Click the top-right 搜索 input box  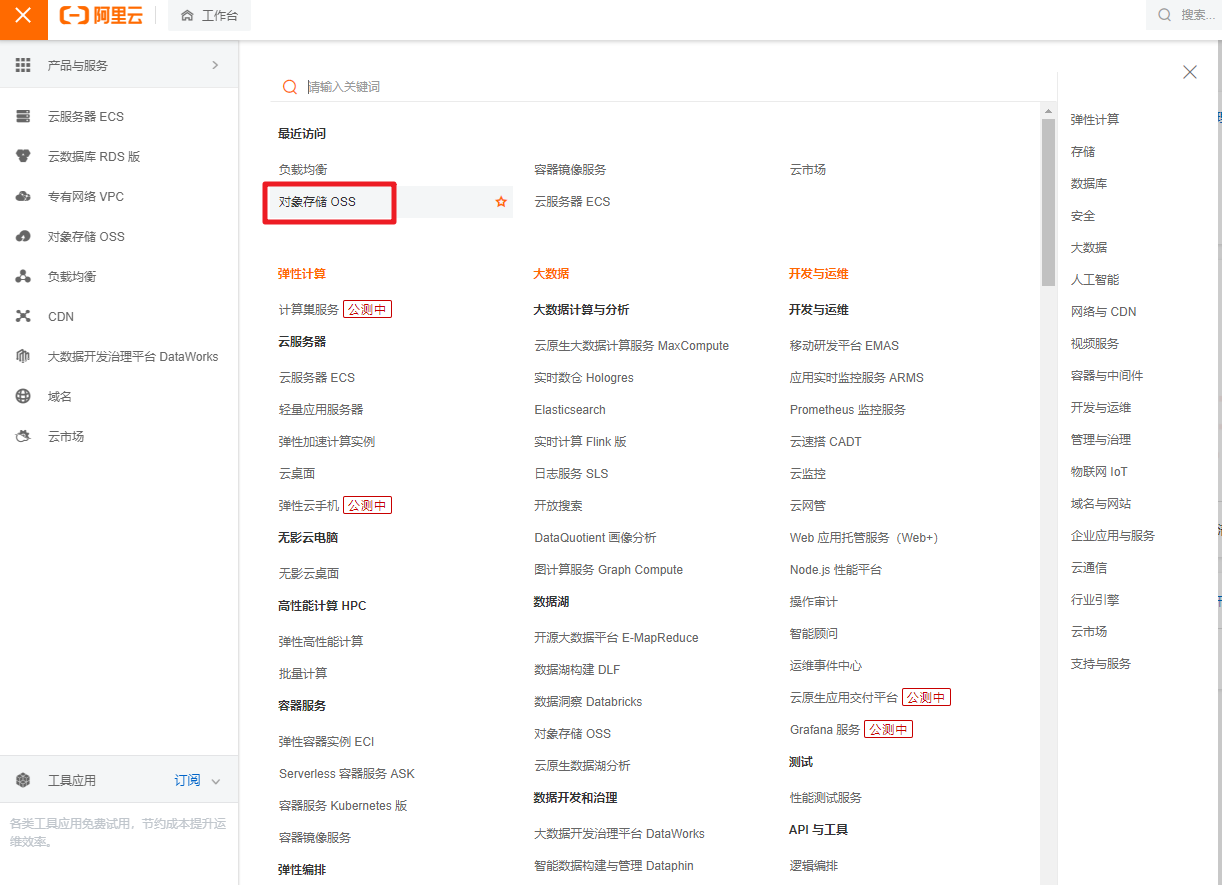pyautogui.click(x=1184, y=15)
